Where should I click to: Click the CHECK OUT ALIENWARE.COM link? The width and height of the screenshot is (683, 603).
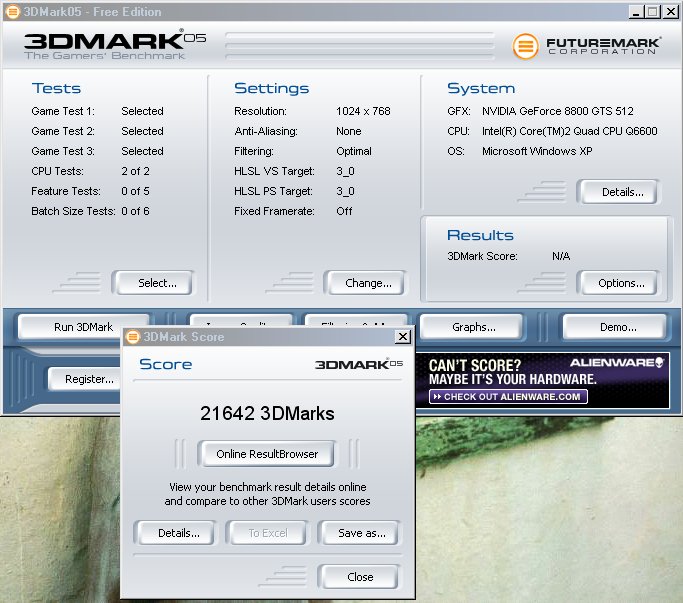pyautogui.click(x=508, y=396)
